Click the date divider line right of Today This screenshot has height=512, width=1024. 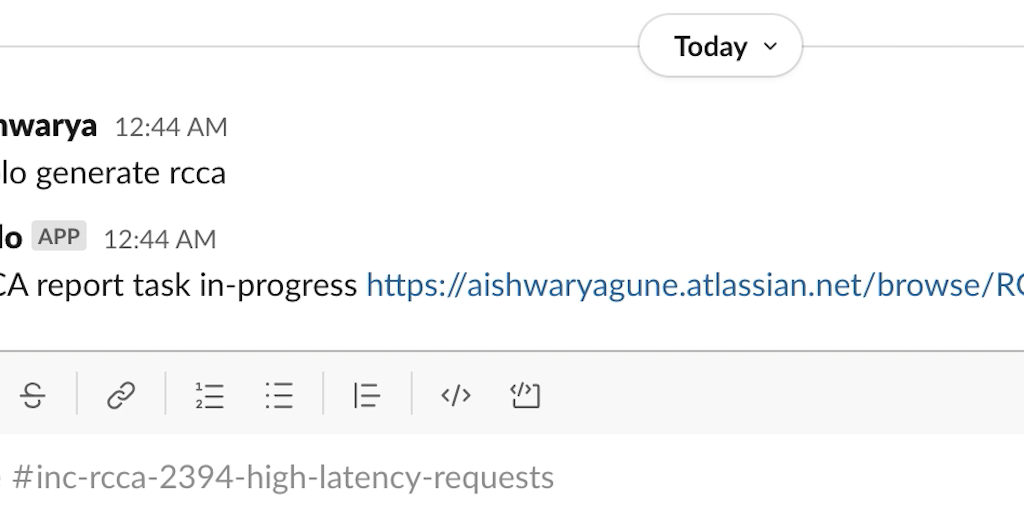(x=910, y=46)
